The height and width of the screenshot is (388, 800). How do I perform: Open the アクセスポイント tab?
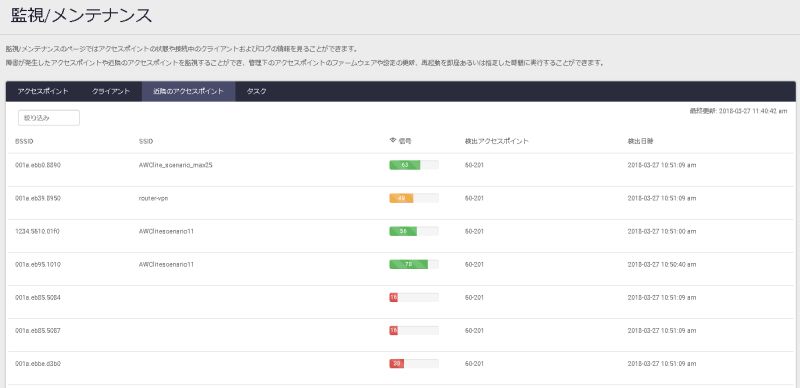coord(43,91)
